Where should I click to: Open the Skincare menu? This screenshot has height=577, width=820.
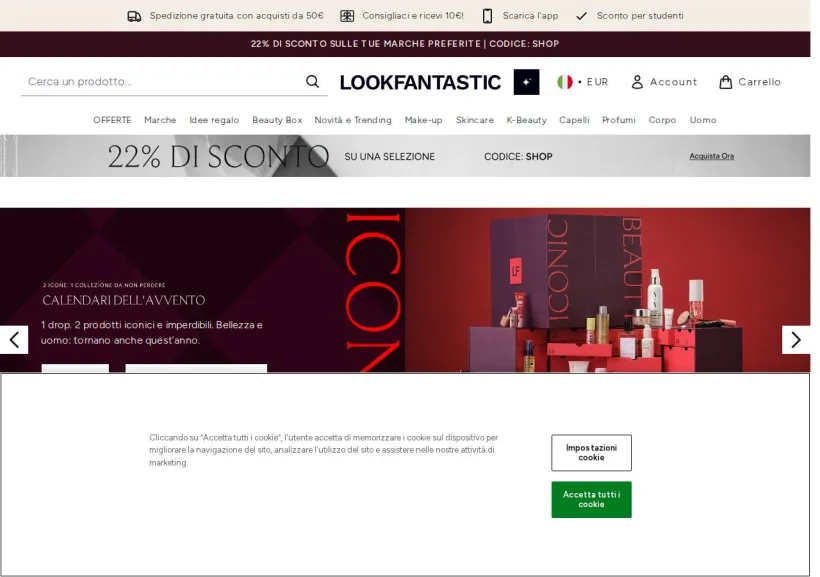(475, 120)
